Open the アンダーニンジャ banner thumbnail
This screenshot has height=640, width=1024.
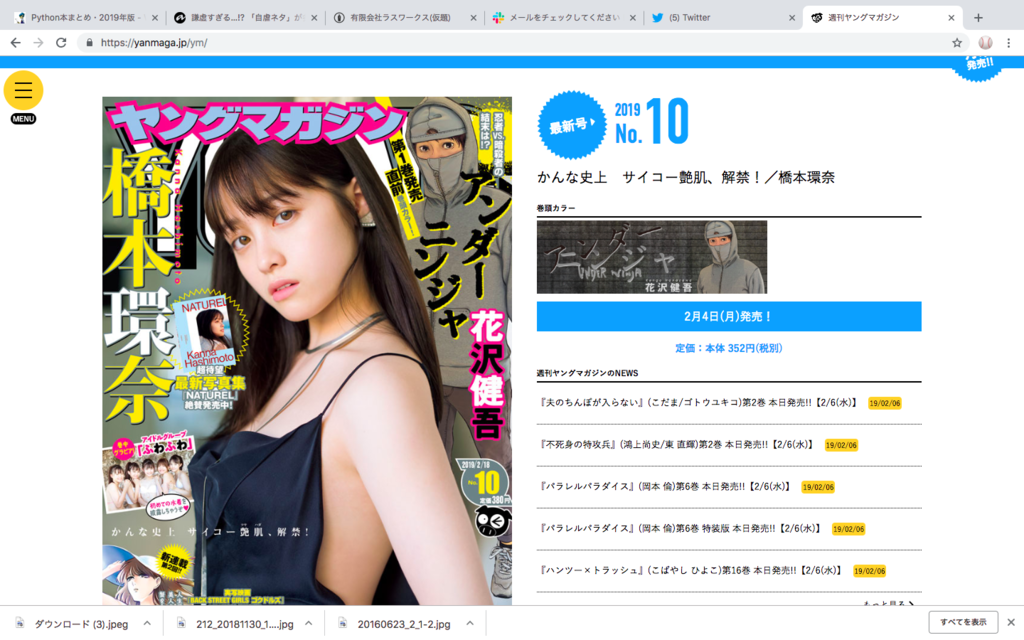[x=652, y=257]
